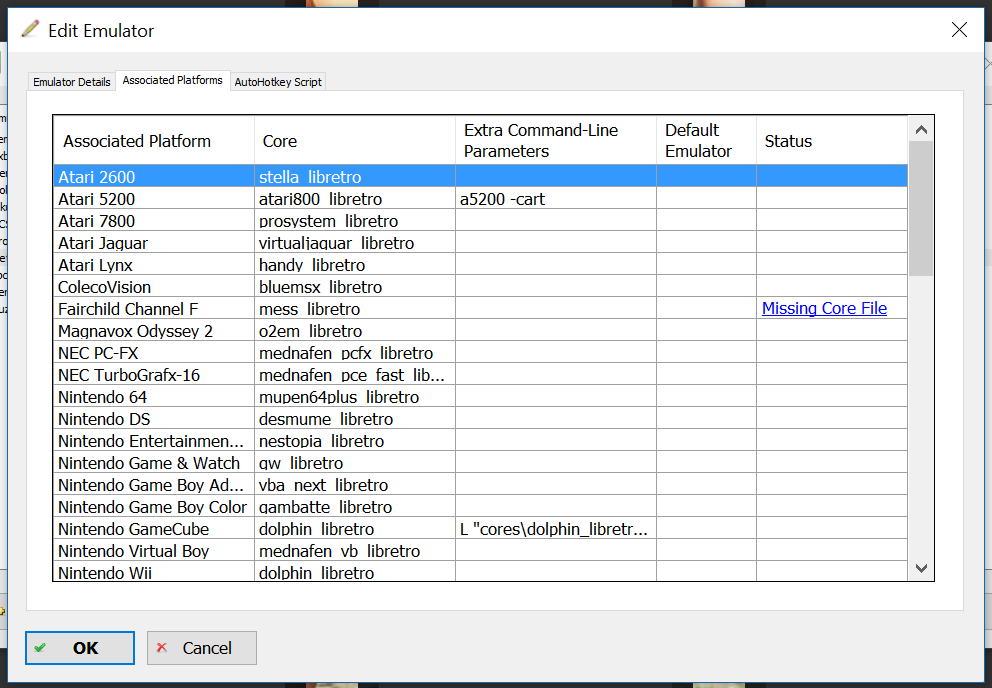The width and height of the screenshot is (992, 688).
Task: Click the L "cores\dolphin_libretr... parameters cell
Action: (556, 528)
